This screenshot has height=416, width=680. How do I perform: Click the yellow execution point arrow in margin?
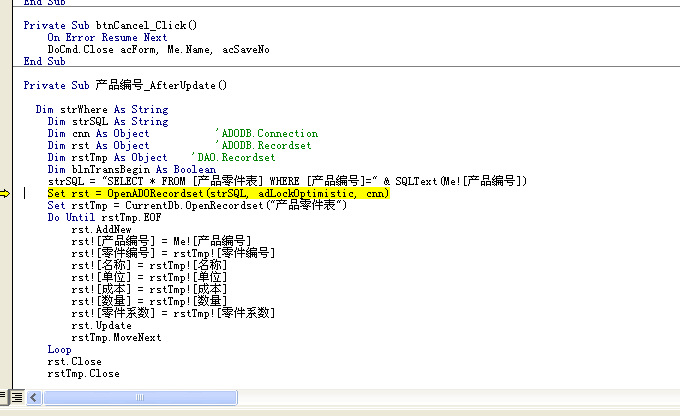pyautogui.click(x=5, y=193)
